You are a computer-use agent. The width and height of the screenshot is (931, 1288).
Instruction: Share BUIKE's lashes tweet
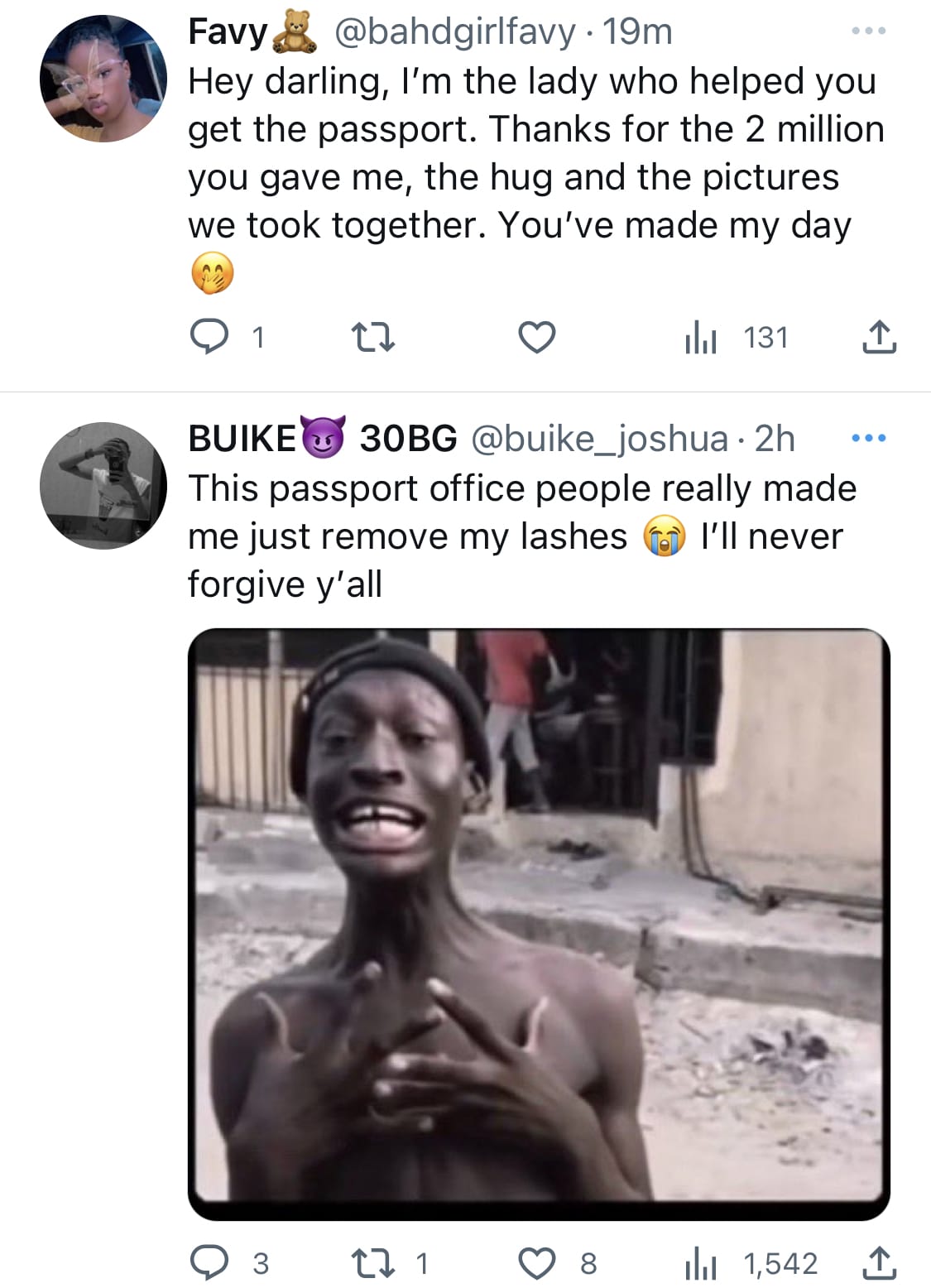point(878,1263)
